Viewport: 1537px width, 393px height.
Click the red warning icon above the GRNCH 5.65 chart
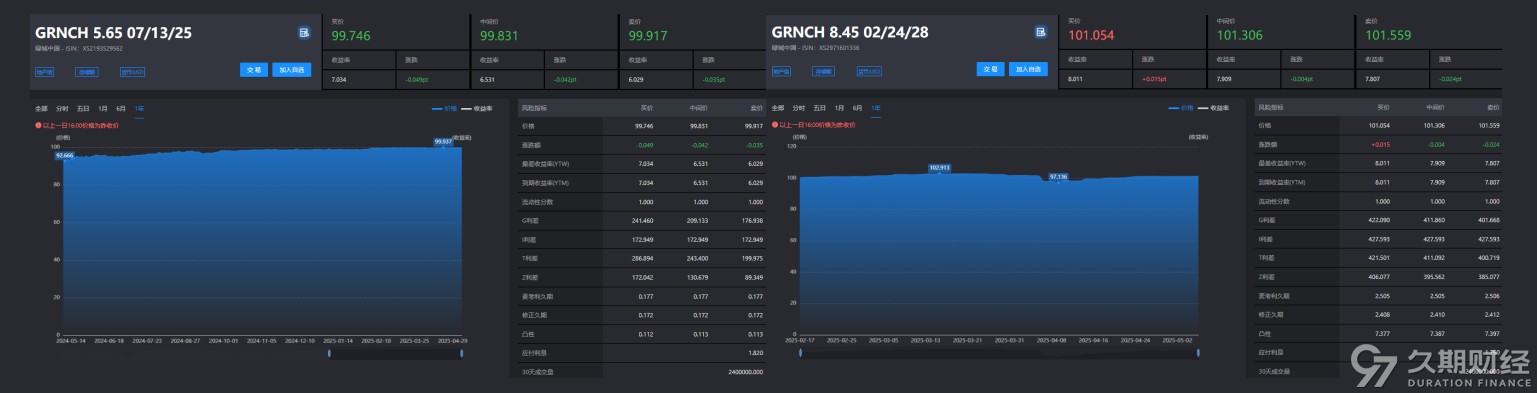click(x=38, y=126)
